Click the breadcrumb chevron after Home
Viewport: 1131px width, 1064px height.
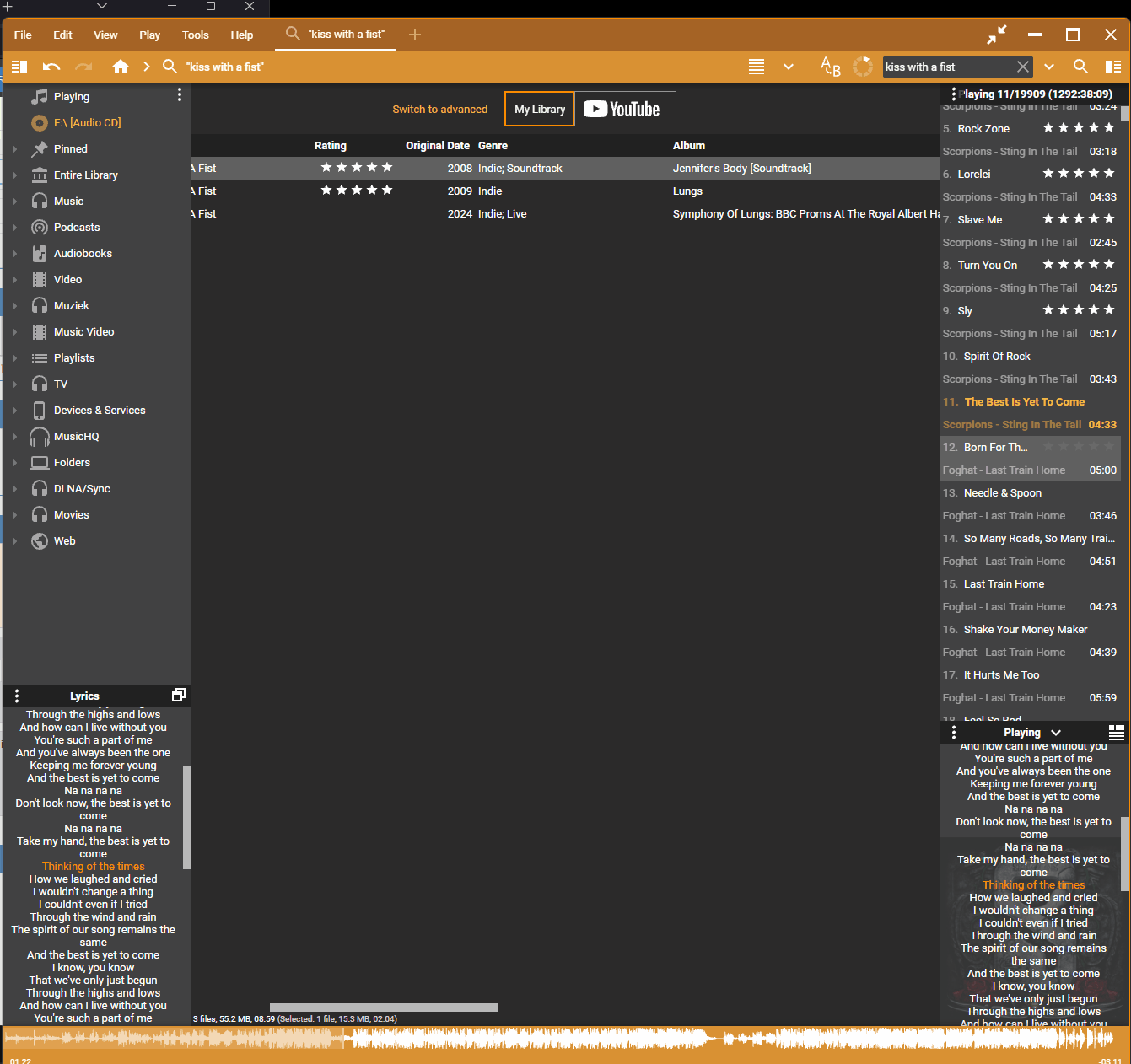[147, 66]
